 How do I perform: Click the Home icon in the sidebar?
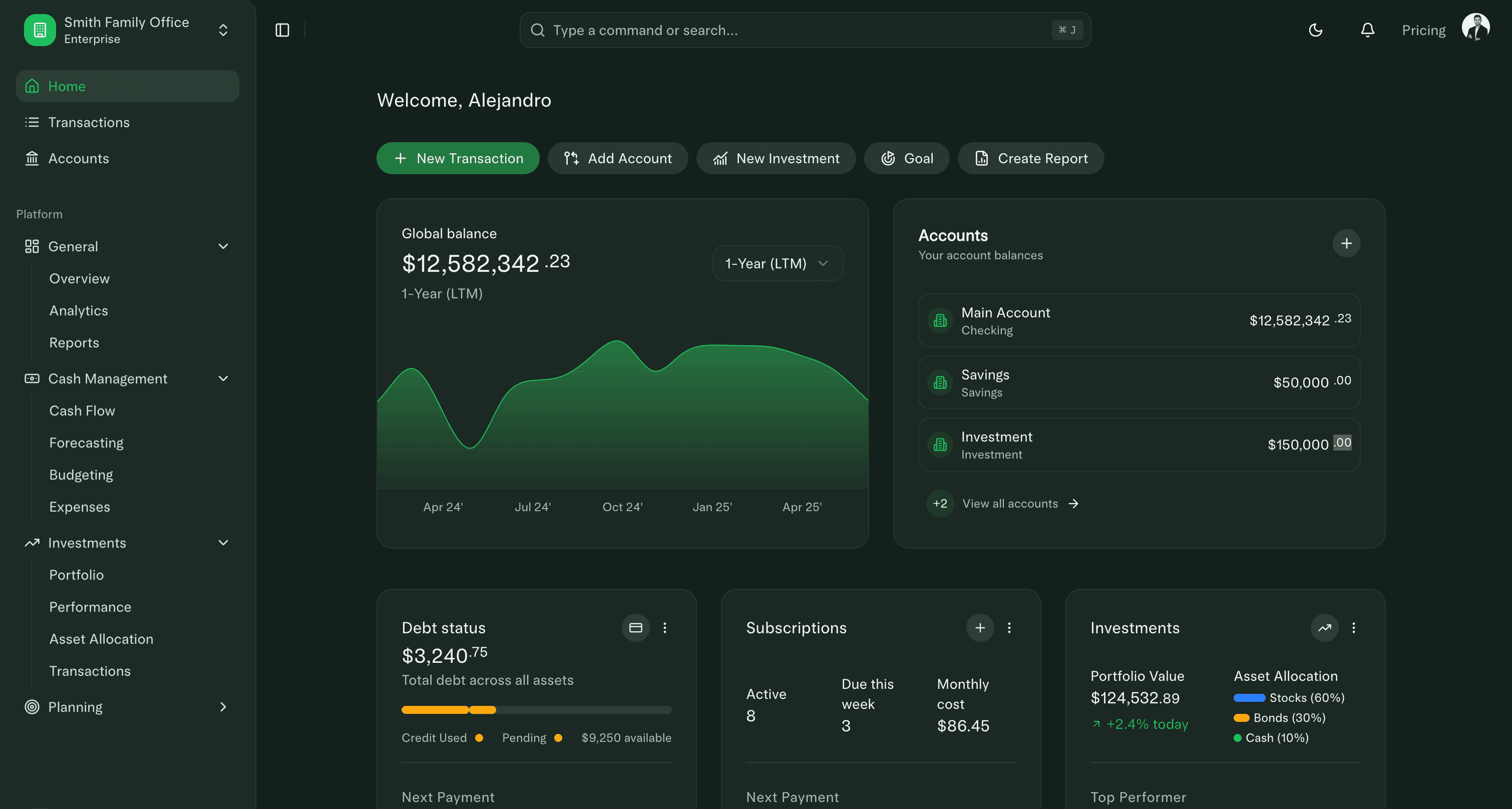point(32,86)
